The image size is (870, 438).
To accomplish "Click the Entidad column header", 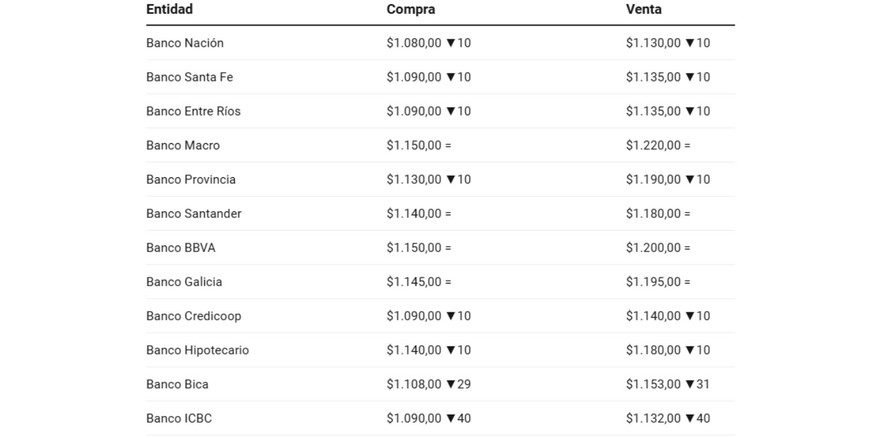I will (x=169, y=9).
